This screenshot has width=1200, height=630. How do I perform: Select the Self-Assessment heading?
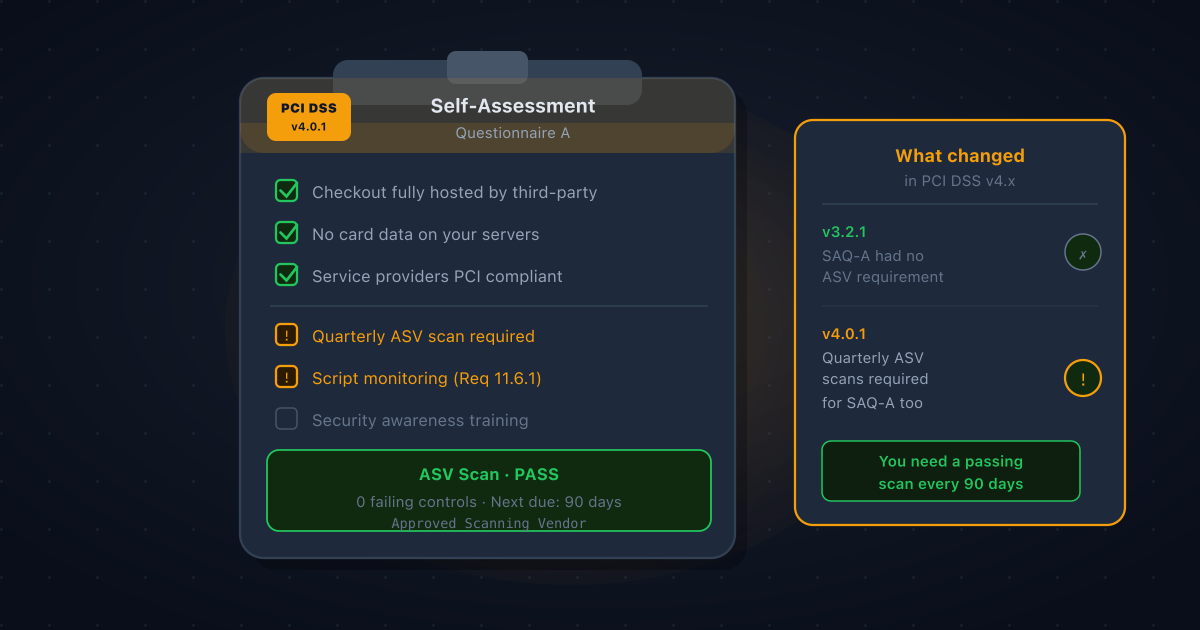click(x=513, y=105)
